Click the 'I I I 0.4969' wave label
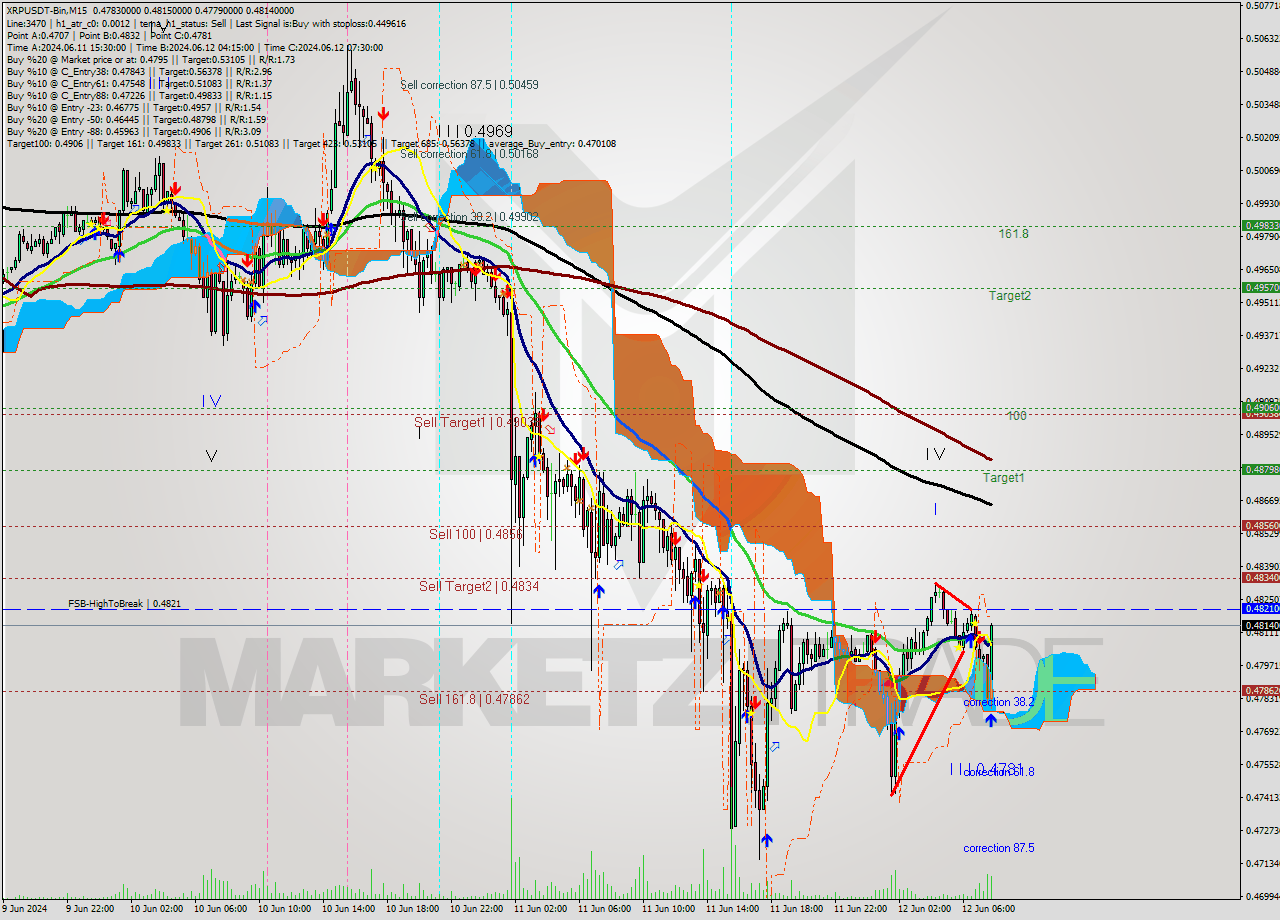This screenshot has width=1280, height=920. click(474, 131)
